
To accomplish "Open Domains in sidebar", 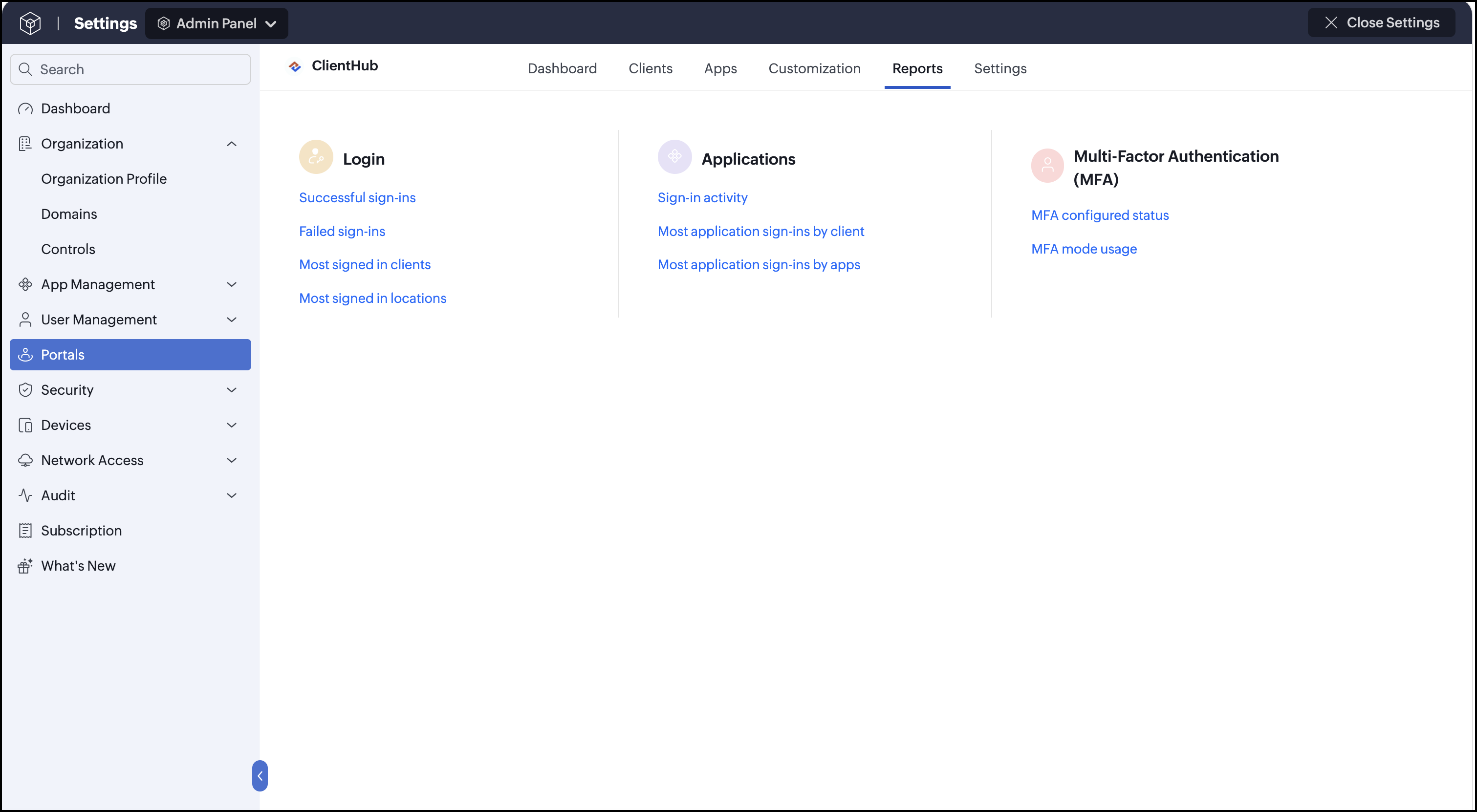I will pyautogui.click(x=69, y=214).
